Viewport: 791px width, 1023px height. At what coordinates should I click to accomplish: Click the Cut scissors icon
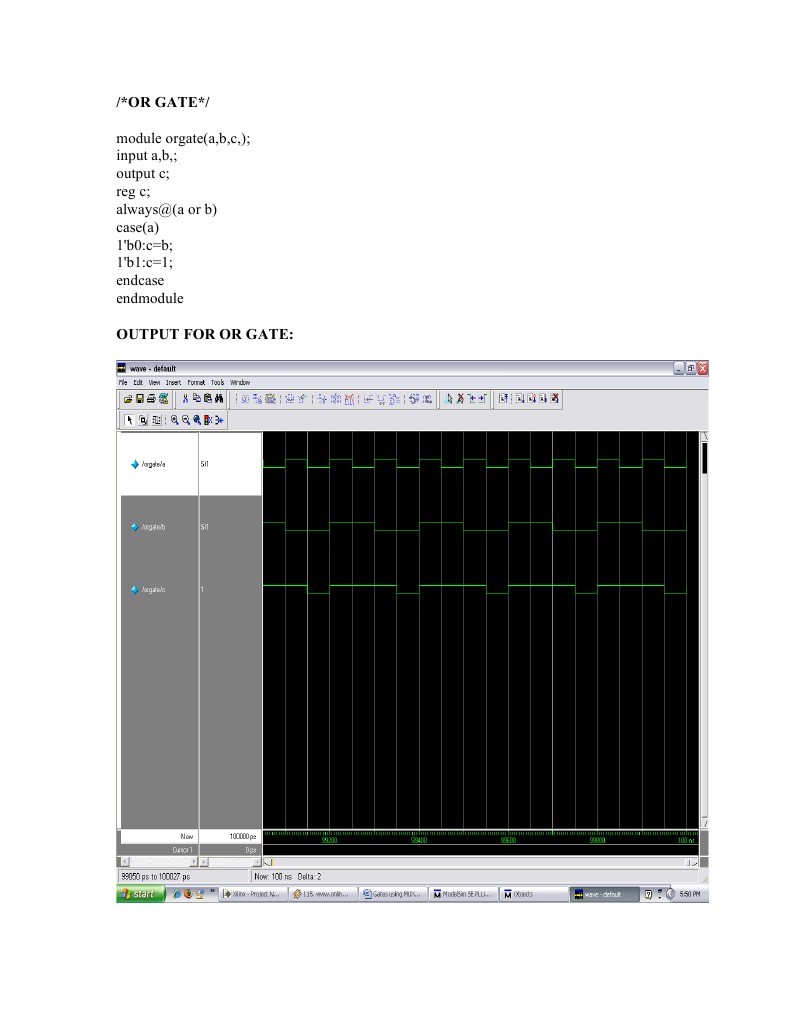pyautogui.click(x=185, y=398)
